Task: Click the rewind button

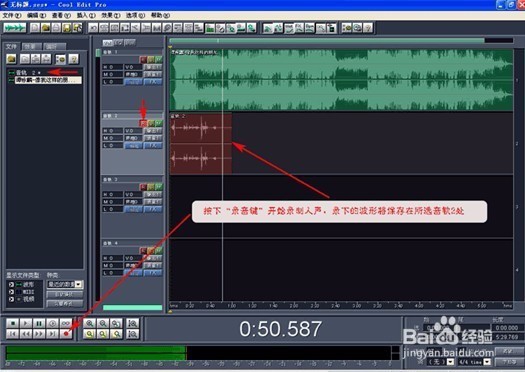Action: (x=26, y=334)
